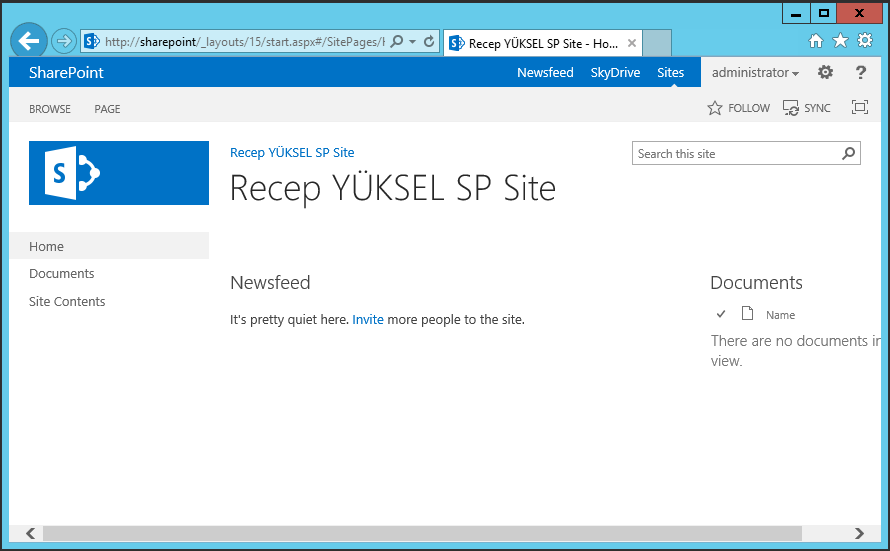Open Internet Explorer Tools gear icon
Image resolution: width=890 pixels, height=551 pixels.
[865, 40]
